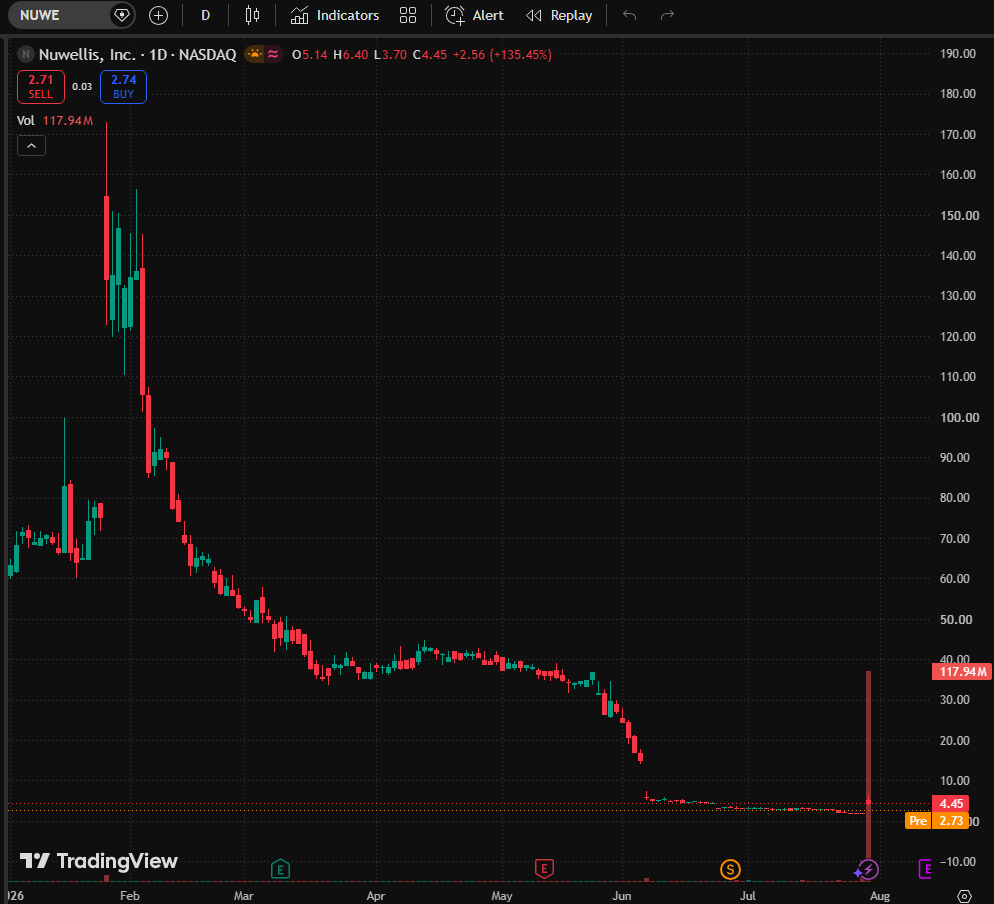994x904 pixels.
Task: Click the Jun label on the time axis
Action: [622, 896]
